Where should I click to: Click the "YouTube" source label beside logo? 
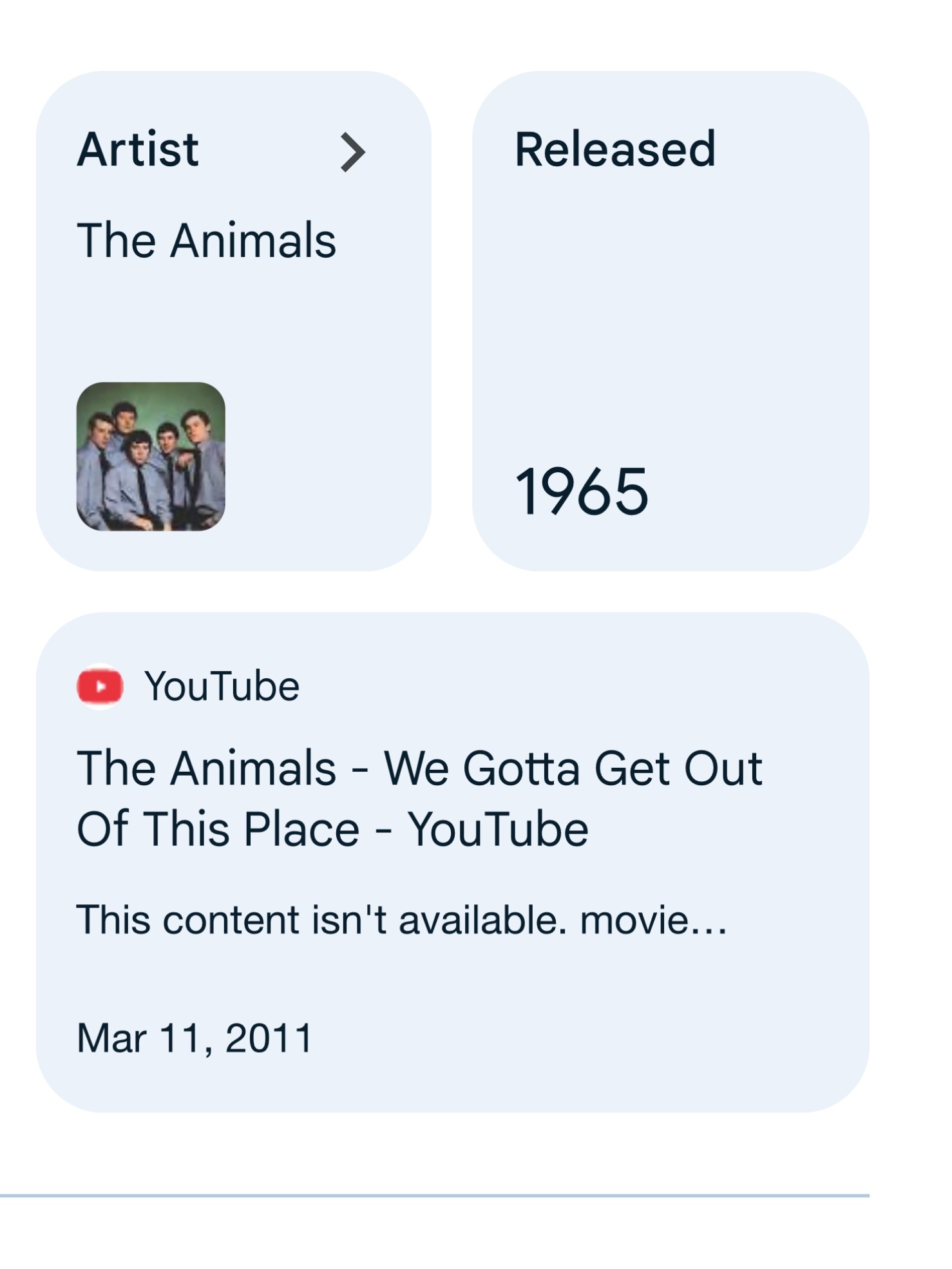click(222, 686)
